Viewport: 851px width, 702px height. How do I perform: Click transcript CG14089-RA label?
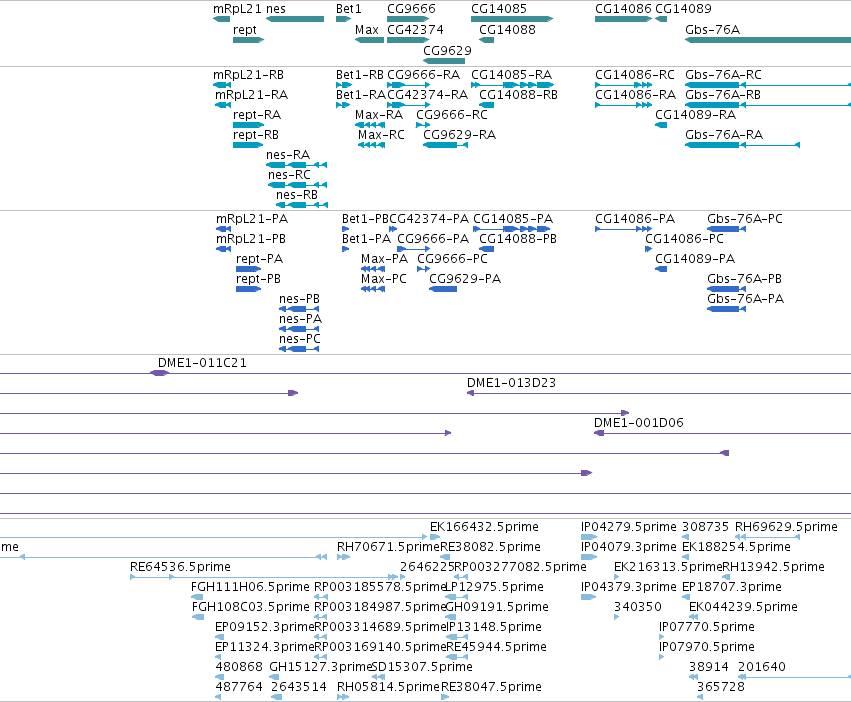[695, 115]
